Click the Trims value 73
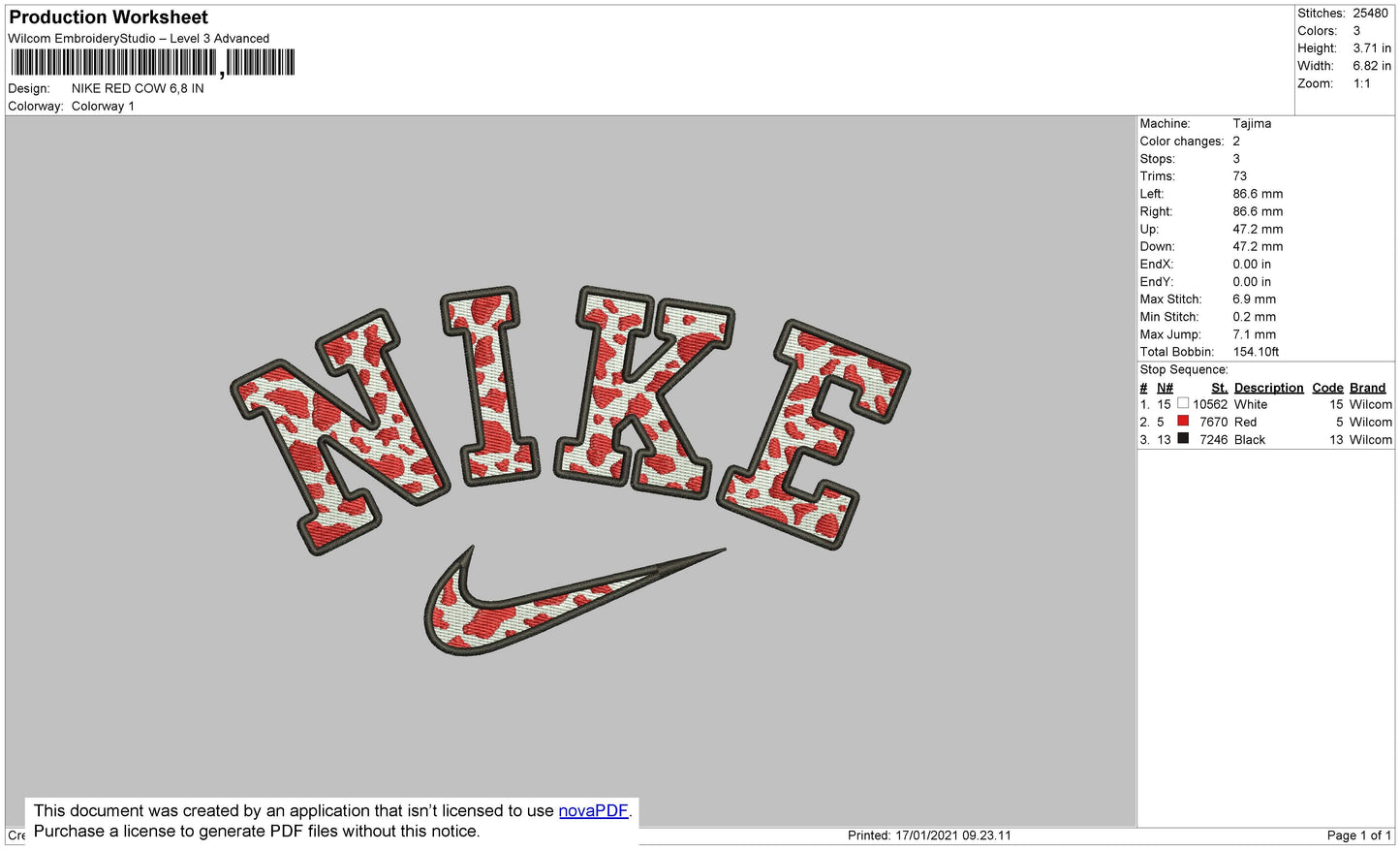Screen dimensions: 1400x850 pos(1240,176)
